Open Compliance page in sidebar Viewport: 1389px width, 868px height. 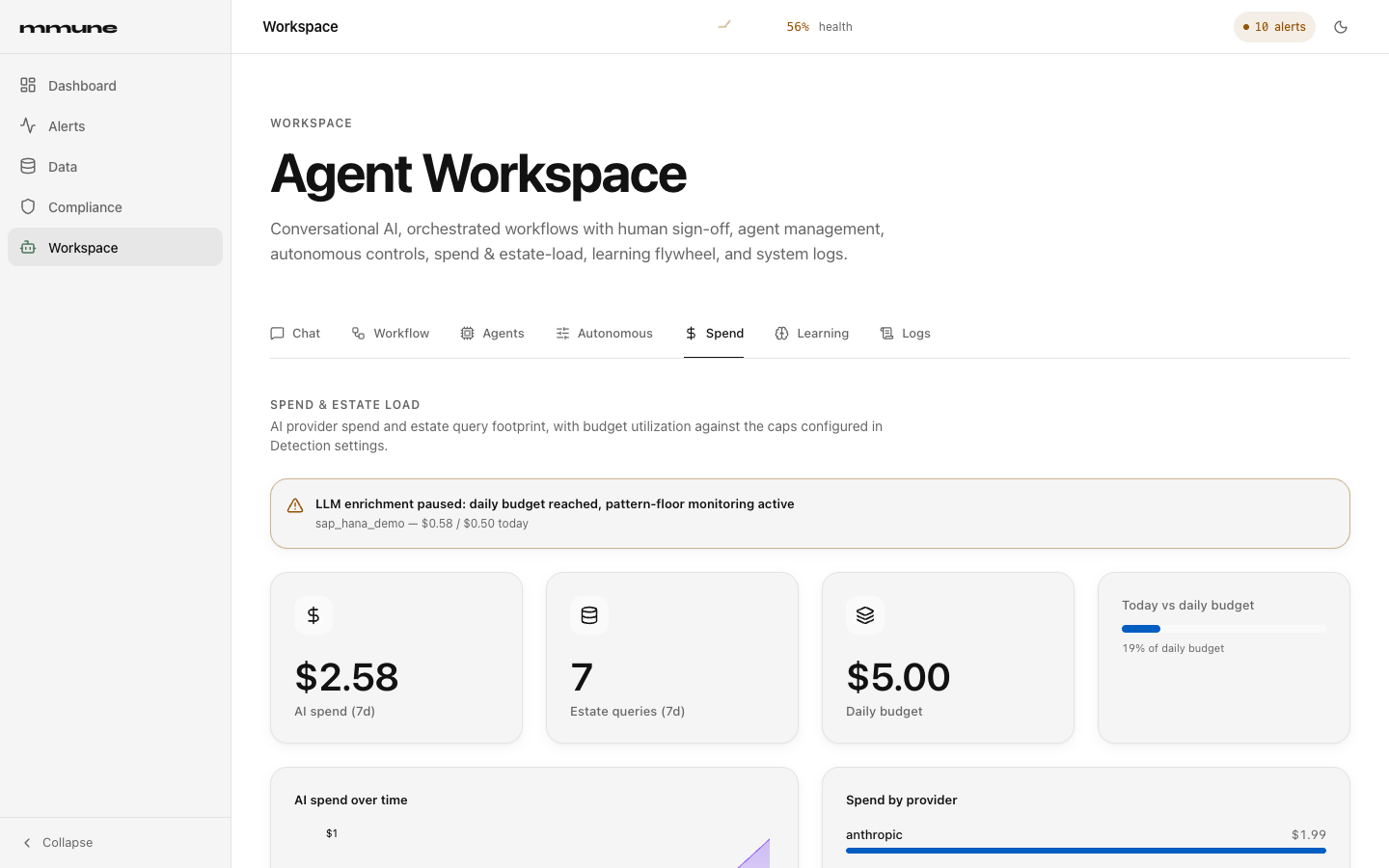pos(115,206)
